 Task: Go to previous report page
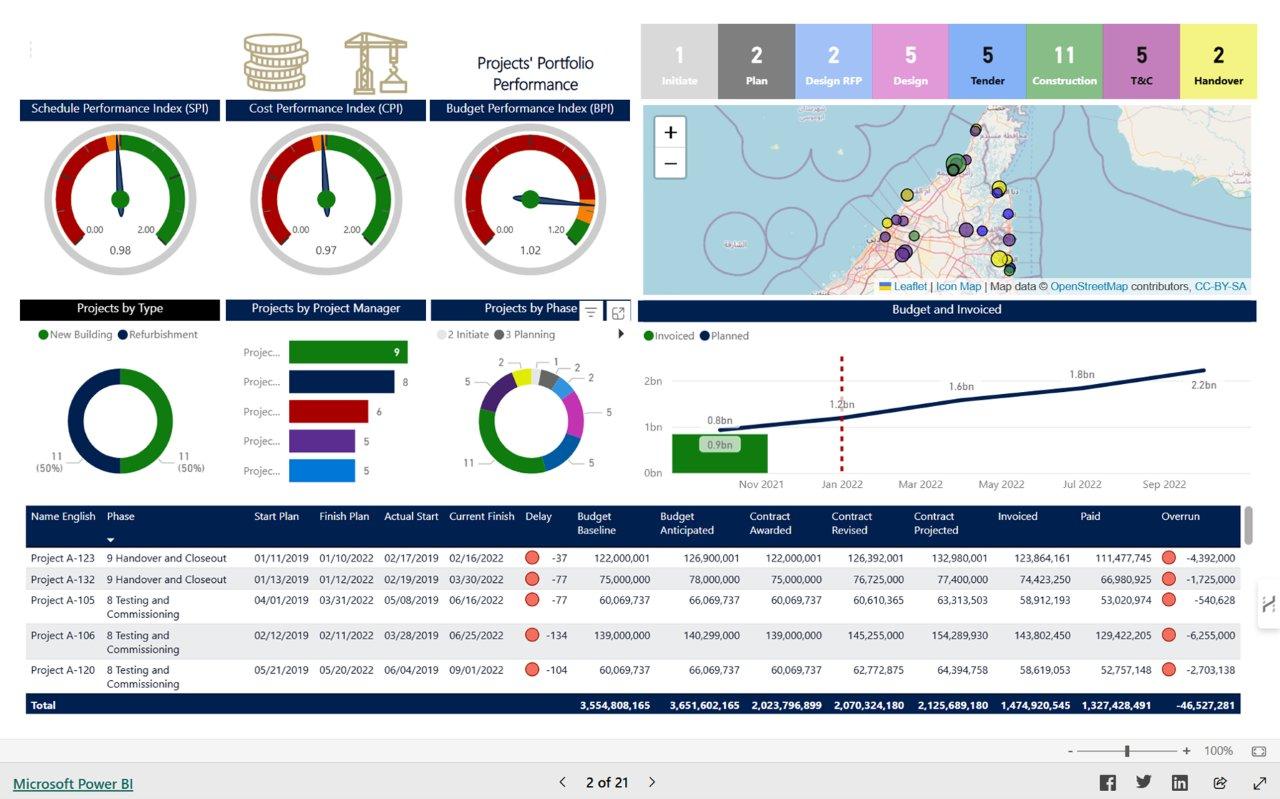pyautogui.click(x=562, y=782)
